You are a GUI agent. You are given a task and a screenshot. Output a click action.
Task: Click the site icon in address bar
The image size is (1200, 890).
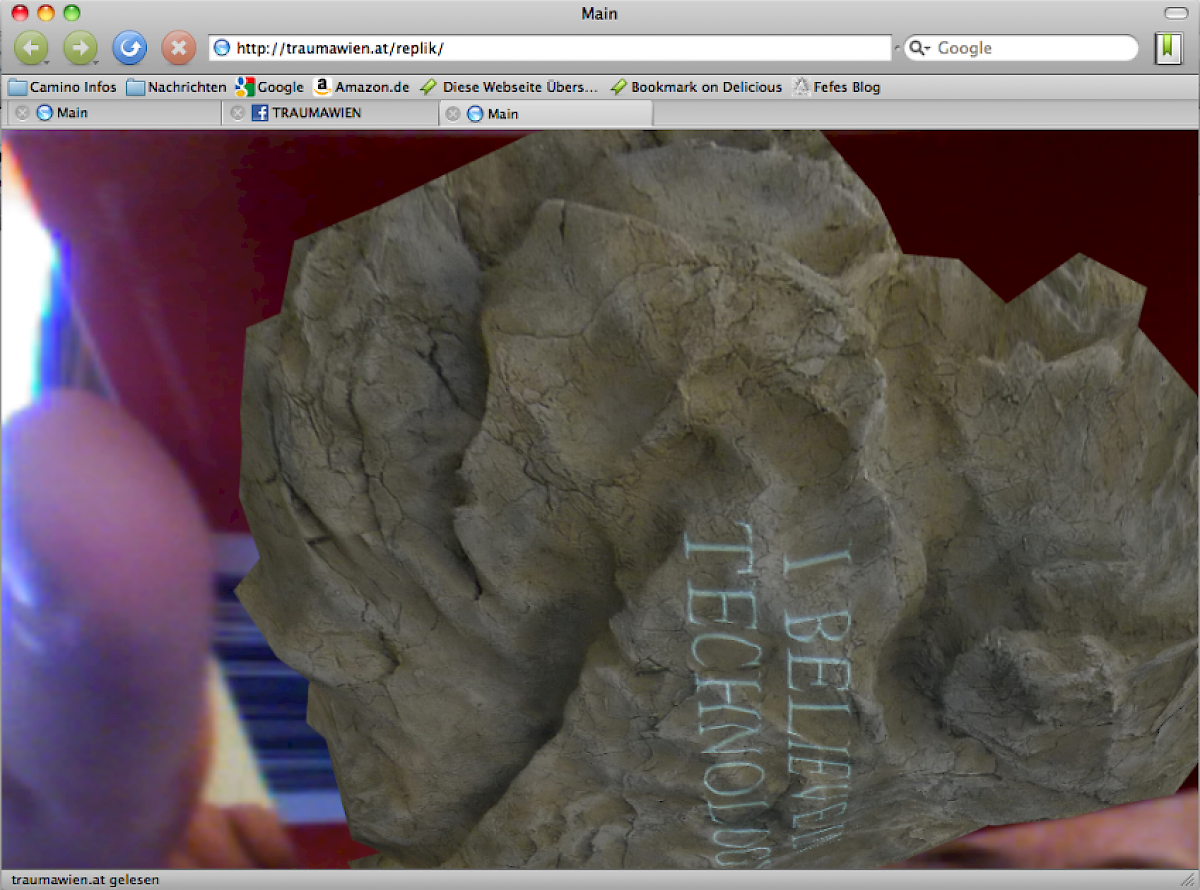222,48
